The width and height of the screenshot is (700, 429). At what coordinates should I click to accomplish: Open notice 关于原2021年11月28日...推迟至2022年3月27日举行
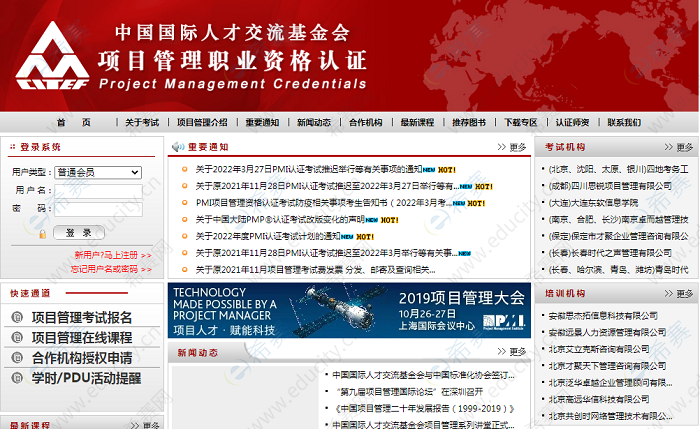click(328, 186)
